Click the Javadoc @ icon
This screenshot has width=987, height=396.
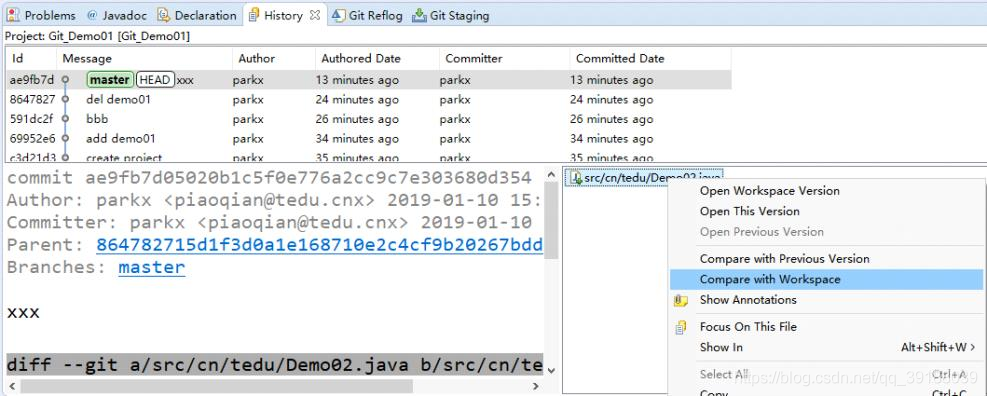92,15
